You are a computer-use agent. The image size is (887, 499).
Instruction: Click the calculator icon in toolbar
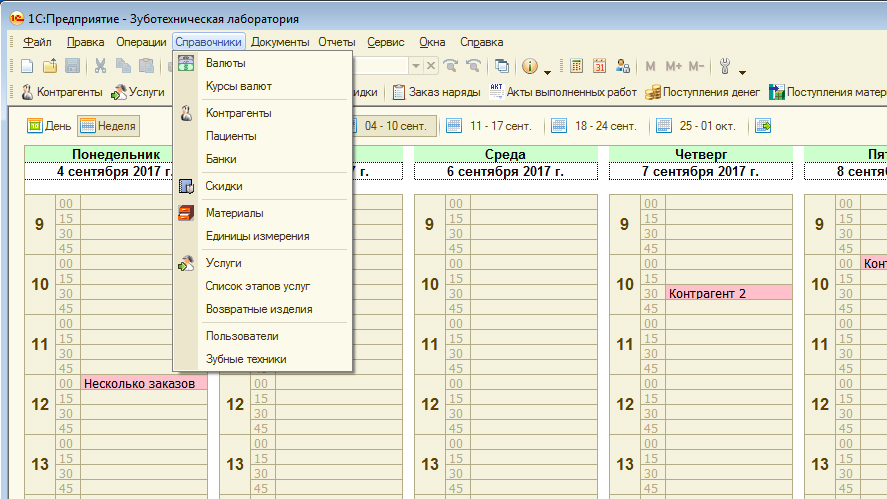576,66
